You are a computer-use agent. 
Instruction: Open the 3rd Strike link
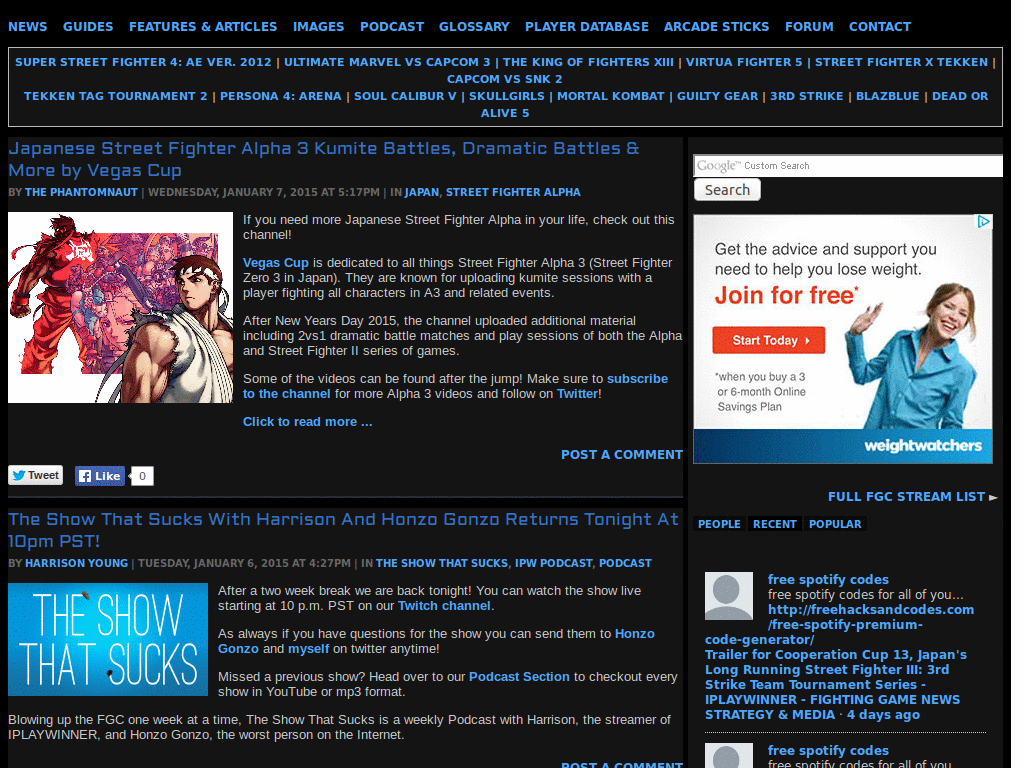[x=807, y=96]
